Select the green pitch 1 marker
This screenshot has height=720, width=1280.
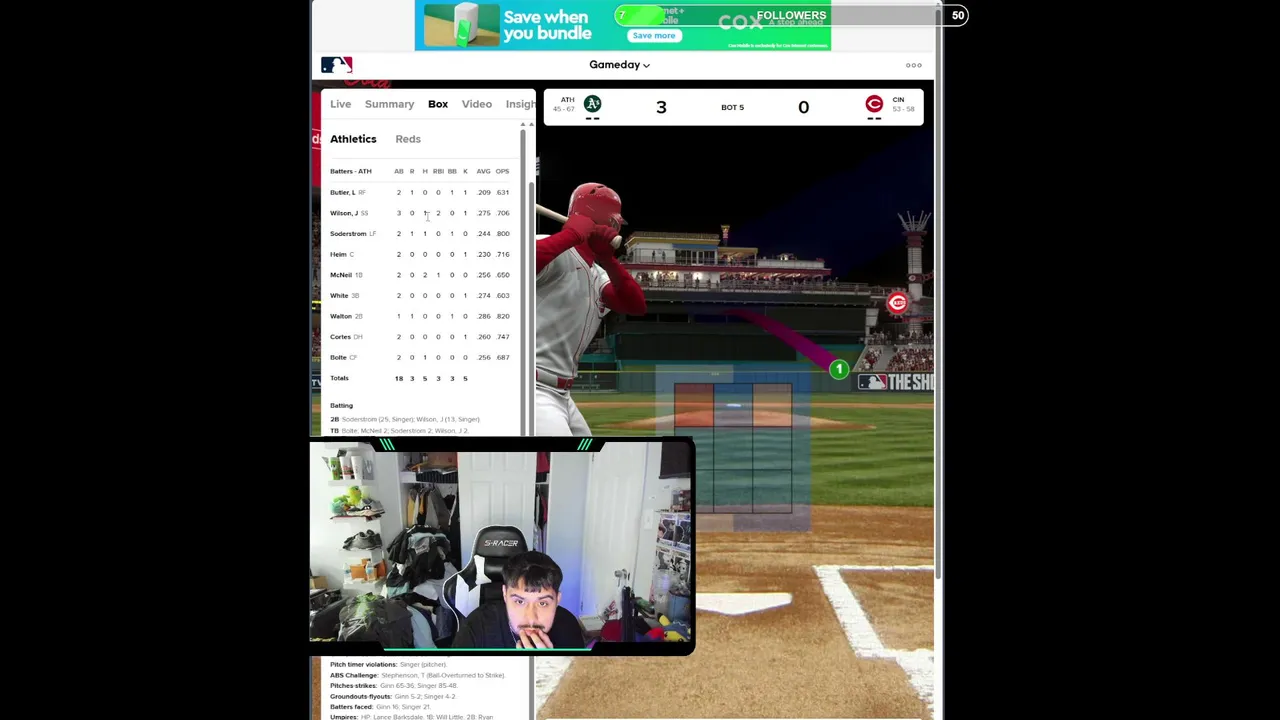[839, 369]
